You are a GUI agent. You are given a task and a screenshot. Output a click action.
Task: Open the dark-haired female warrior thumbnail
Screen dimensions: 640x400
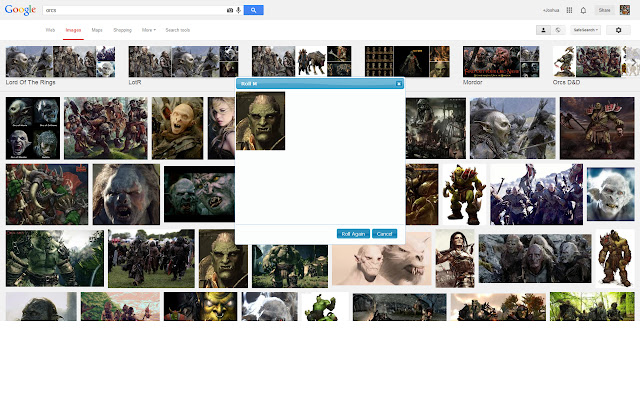(455, 259)
